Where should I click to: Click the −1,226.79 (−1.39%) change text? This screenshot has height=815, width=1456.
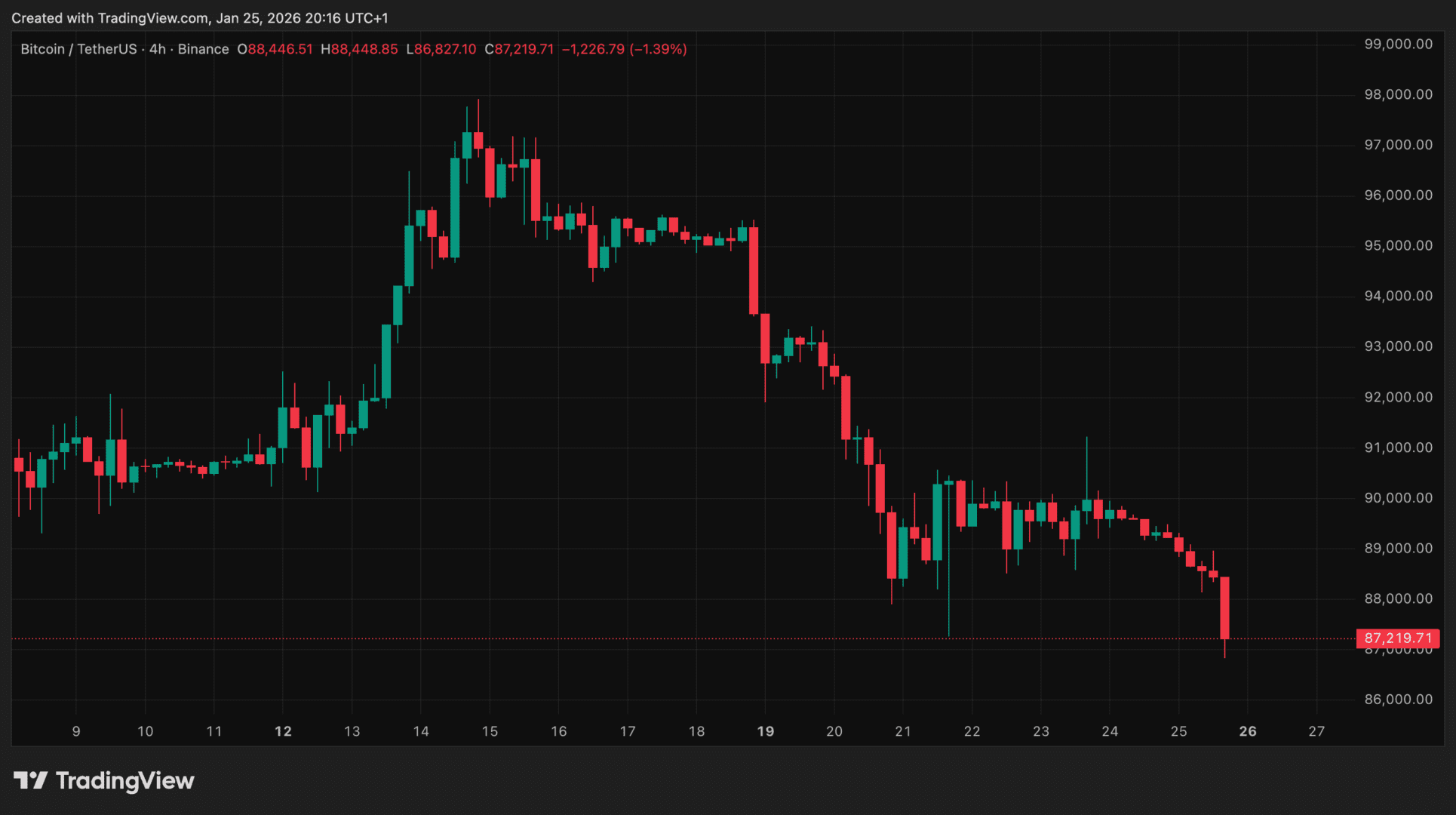[x=624, y=49]
